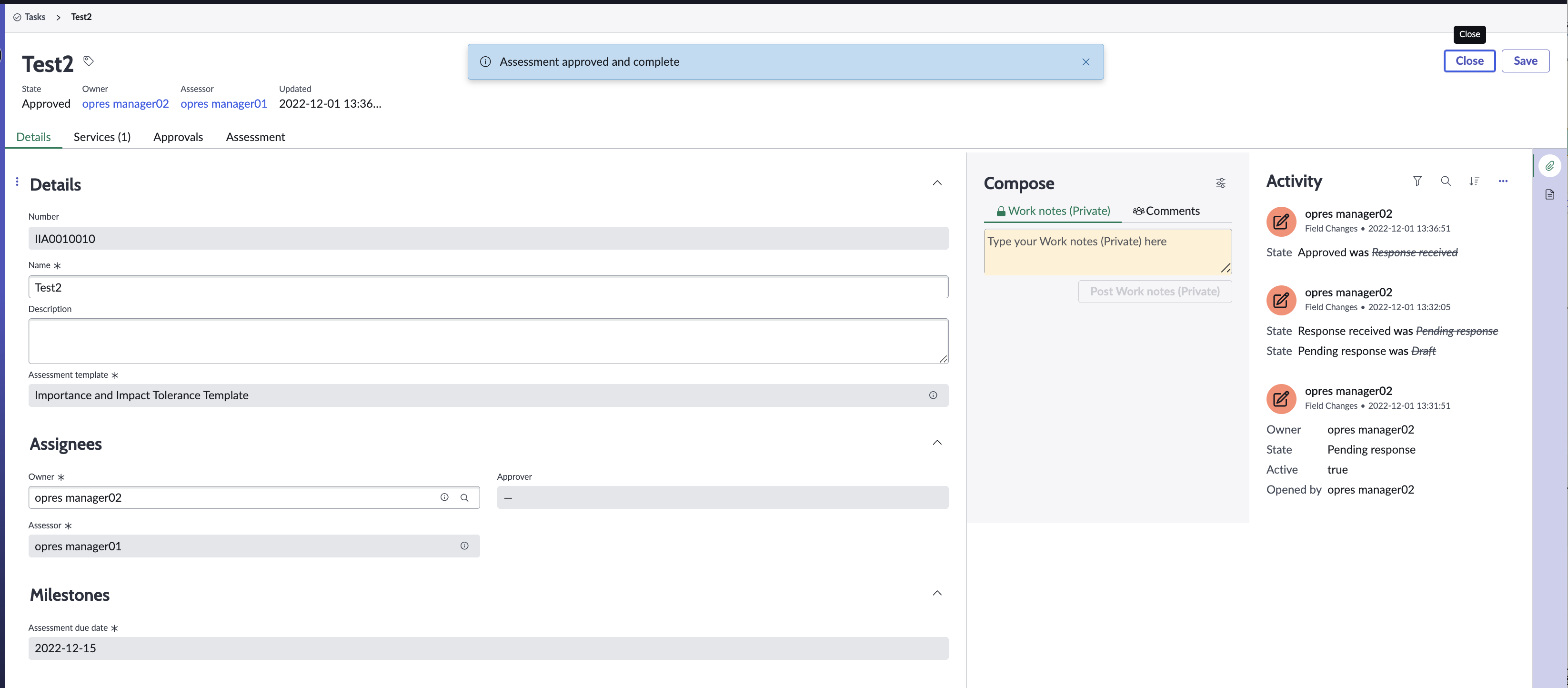Open the Details section vertical dots menu

(17, 182)
